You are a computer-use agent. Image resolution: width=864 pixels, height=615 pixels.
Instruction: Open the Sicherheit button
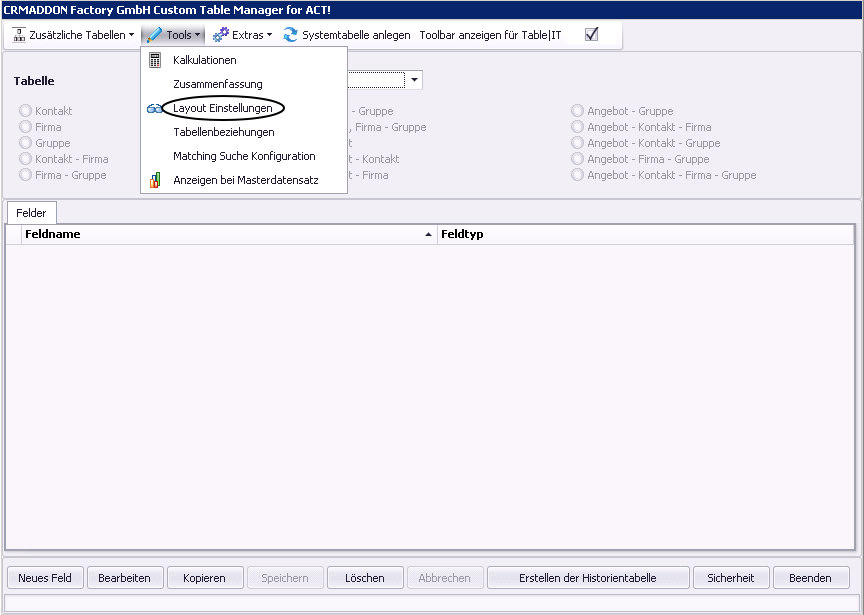tap(731, 578)
